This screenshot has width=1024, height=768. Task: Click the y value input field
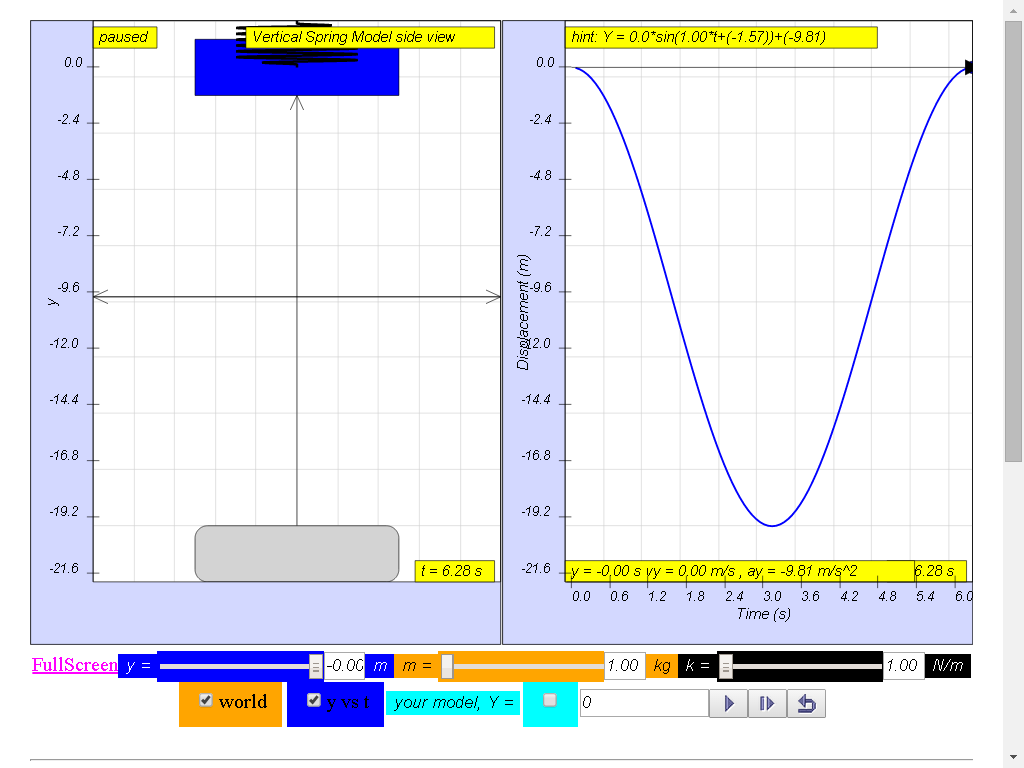click(x=344, y=665)
